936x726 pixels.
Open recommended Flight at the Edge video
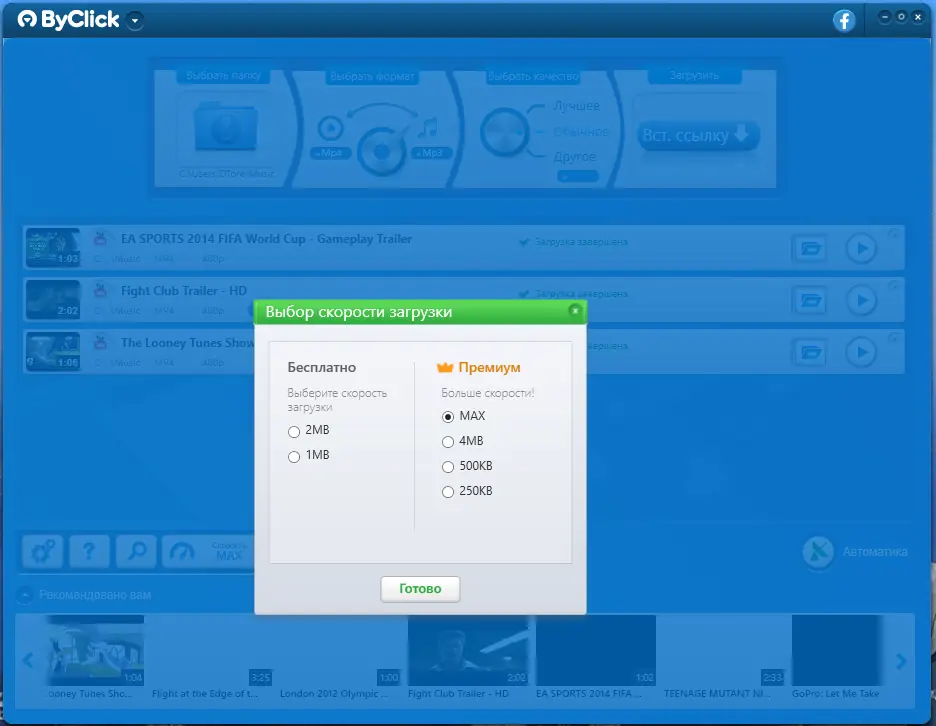tap(211, 651)
